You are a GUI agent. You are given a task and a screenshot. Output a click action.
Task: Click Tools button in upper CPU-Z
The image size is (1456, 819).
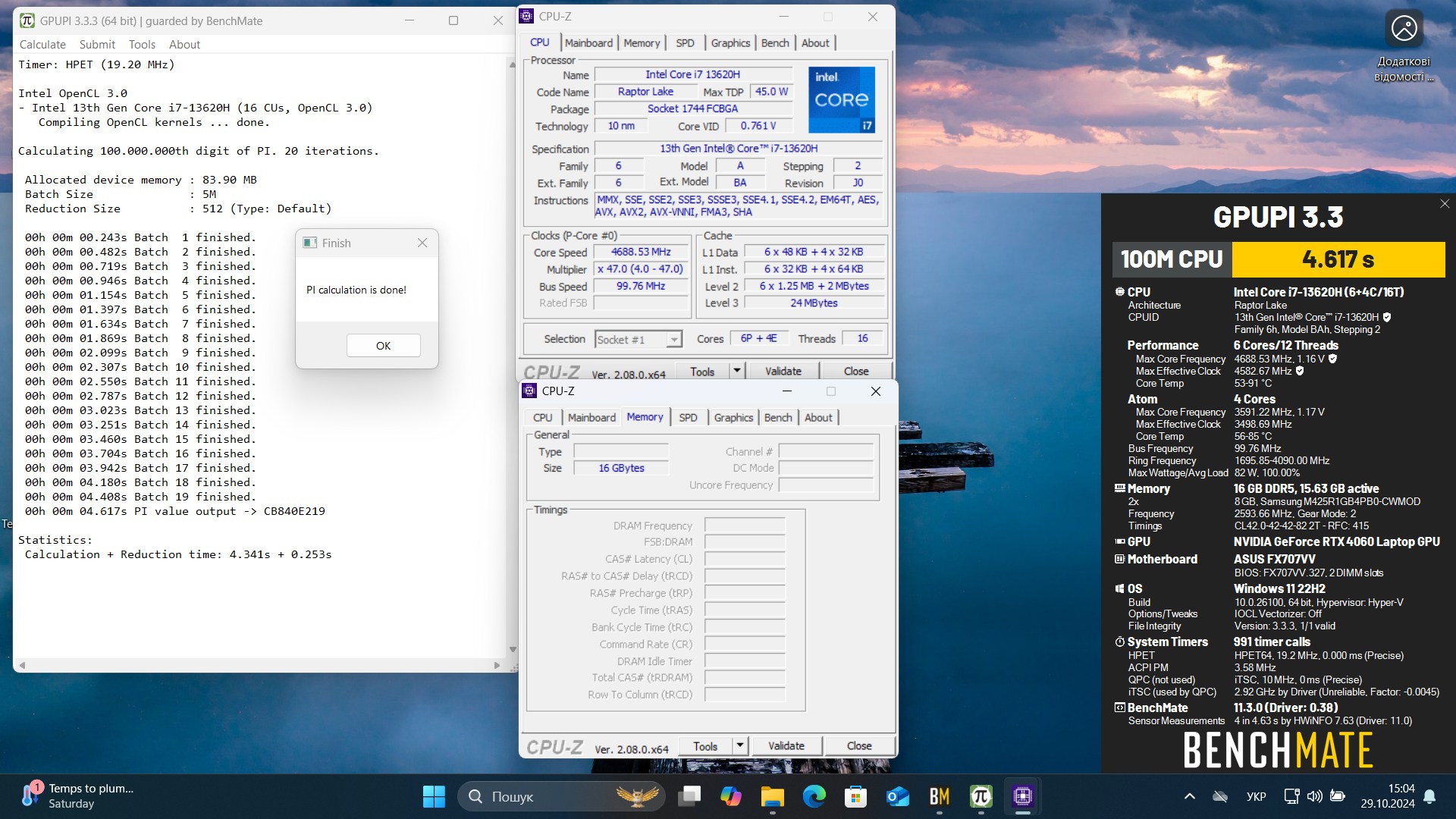(702, 372)
